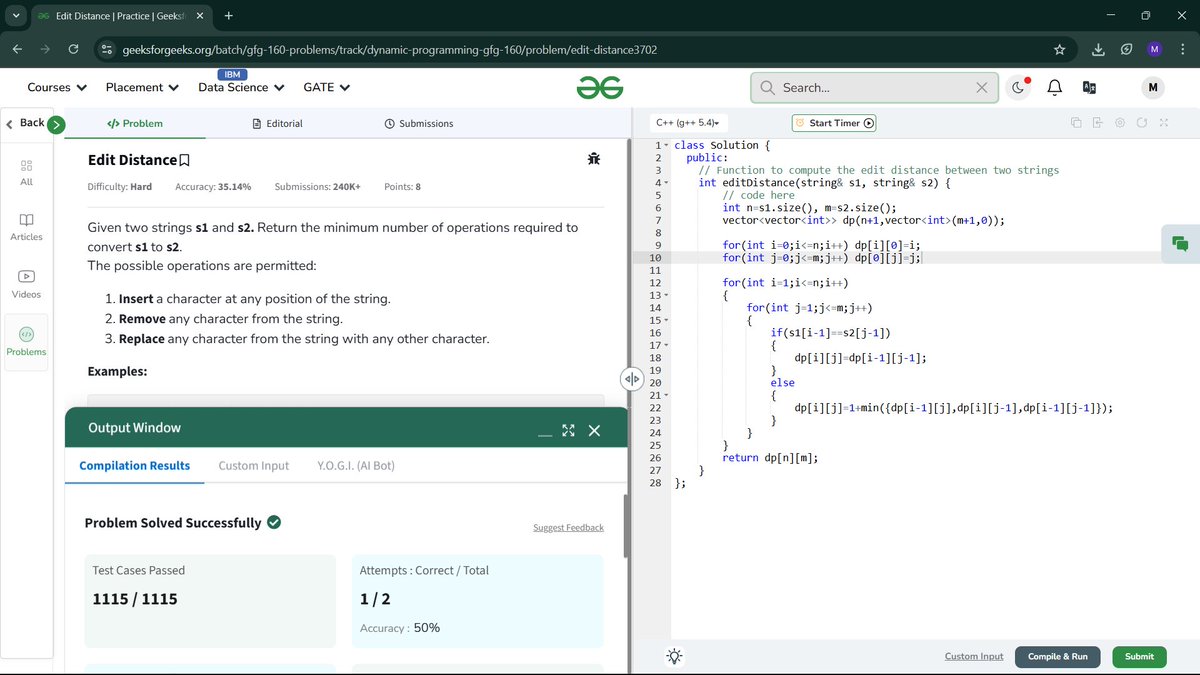The width and height of the screenshot is (1200, 675).
Task: Click the Accuracy: 35.14% text
Action: 213,187
